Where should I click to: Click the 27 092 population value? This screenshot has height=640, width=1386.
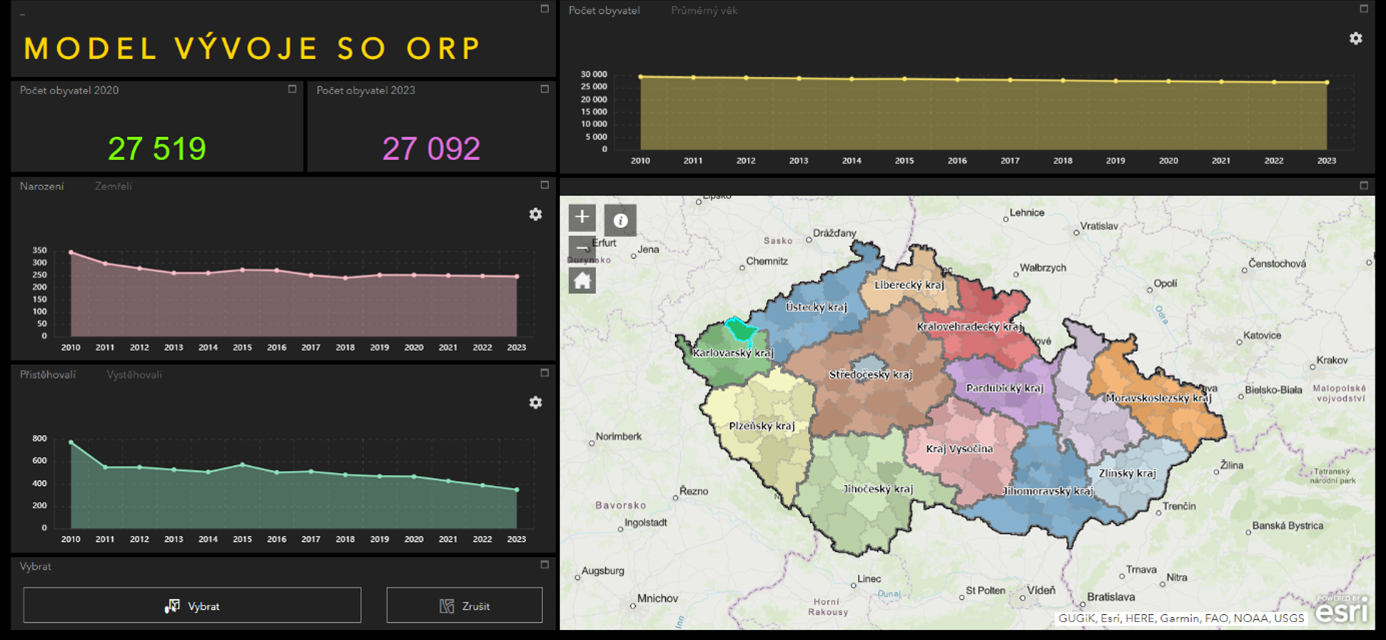(431, 149)
